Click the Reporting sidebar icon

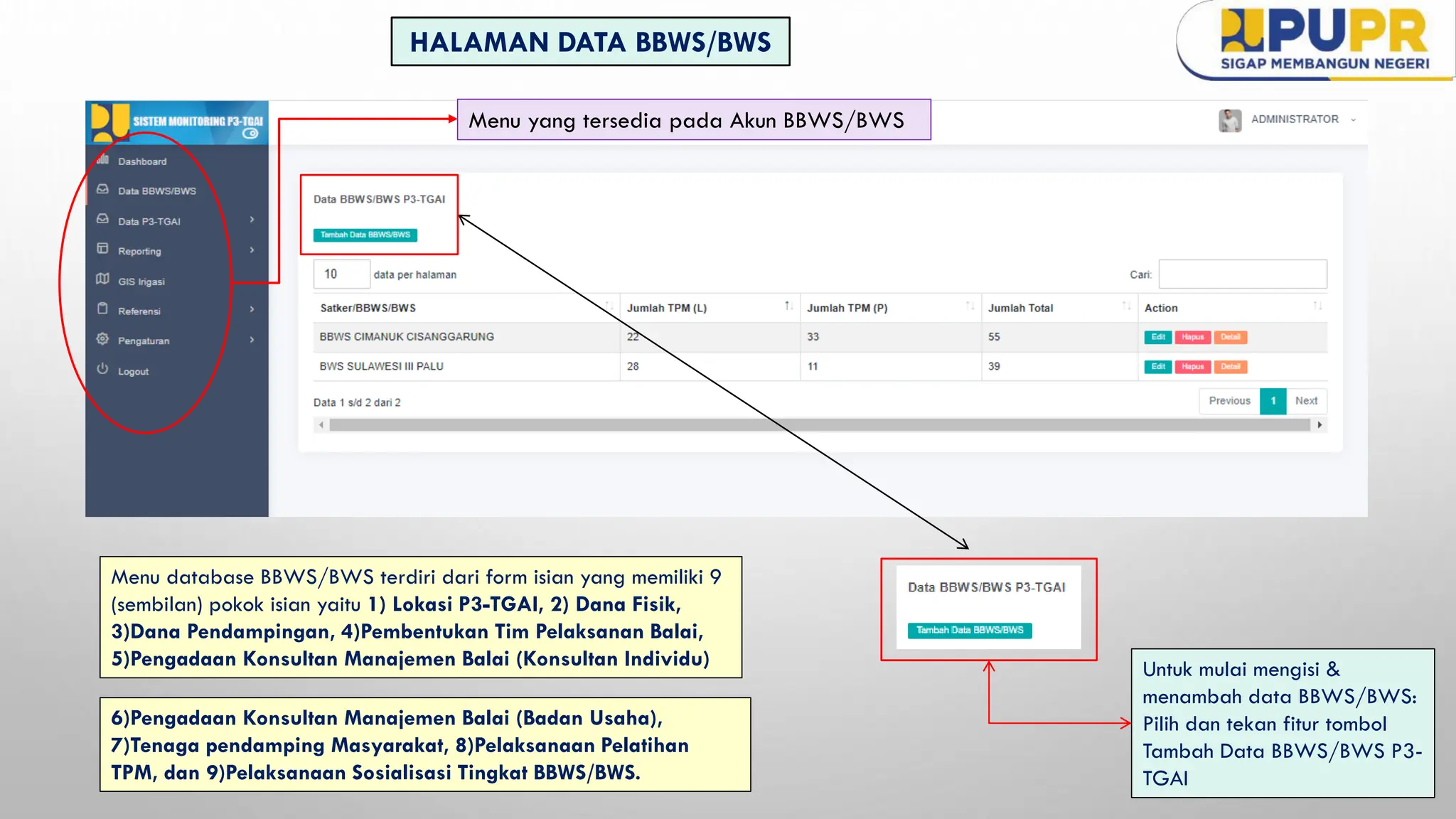coord(103,249)
